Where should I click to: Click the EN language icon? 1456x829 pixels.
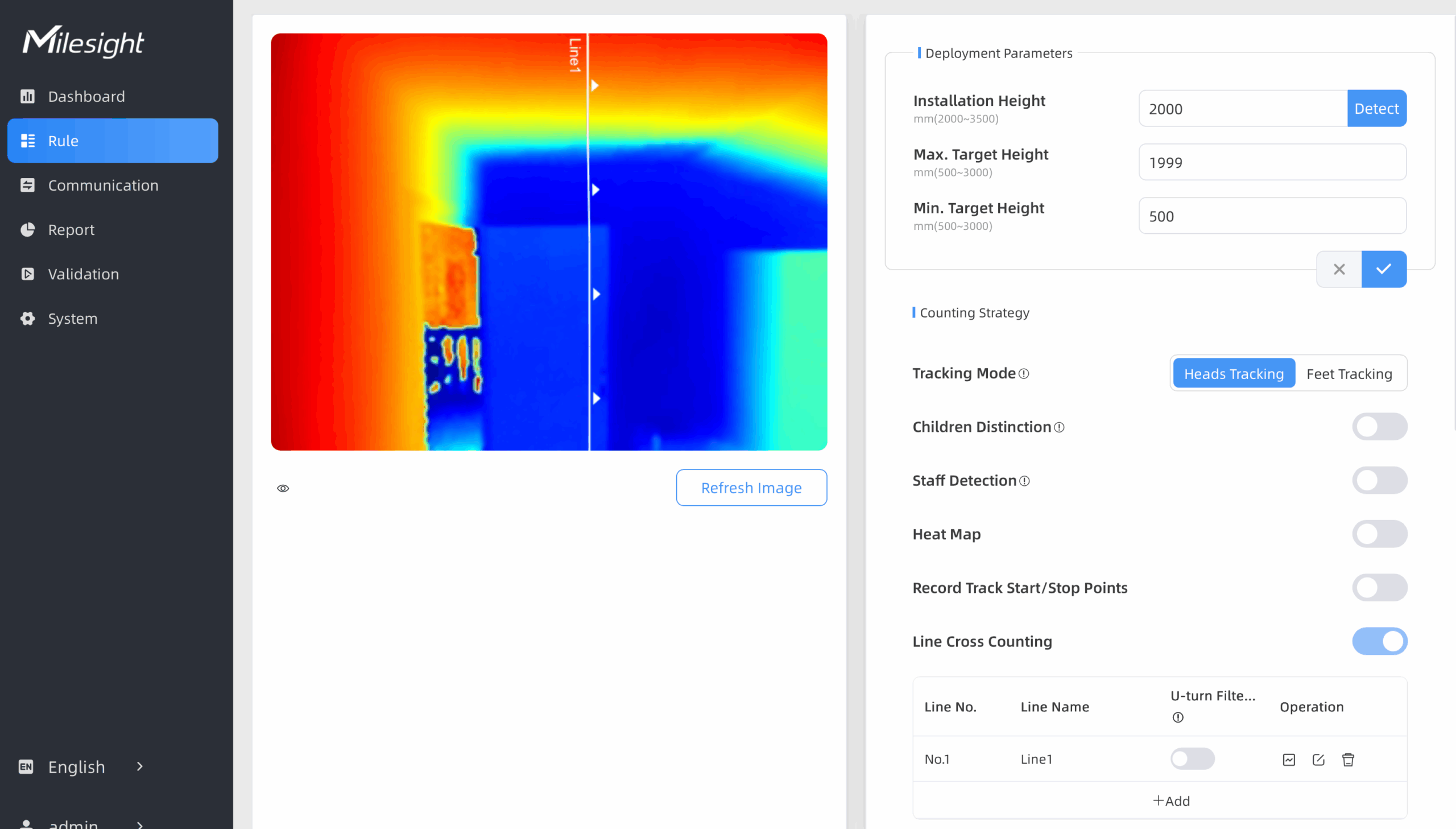[x=26, y=767]
